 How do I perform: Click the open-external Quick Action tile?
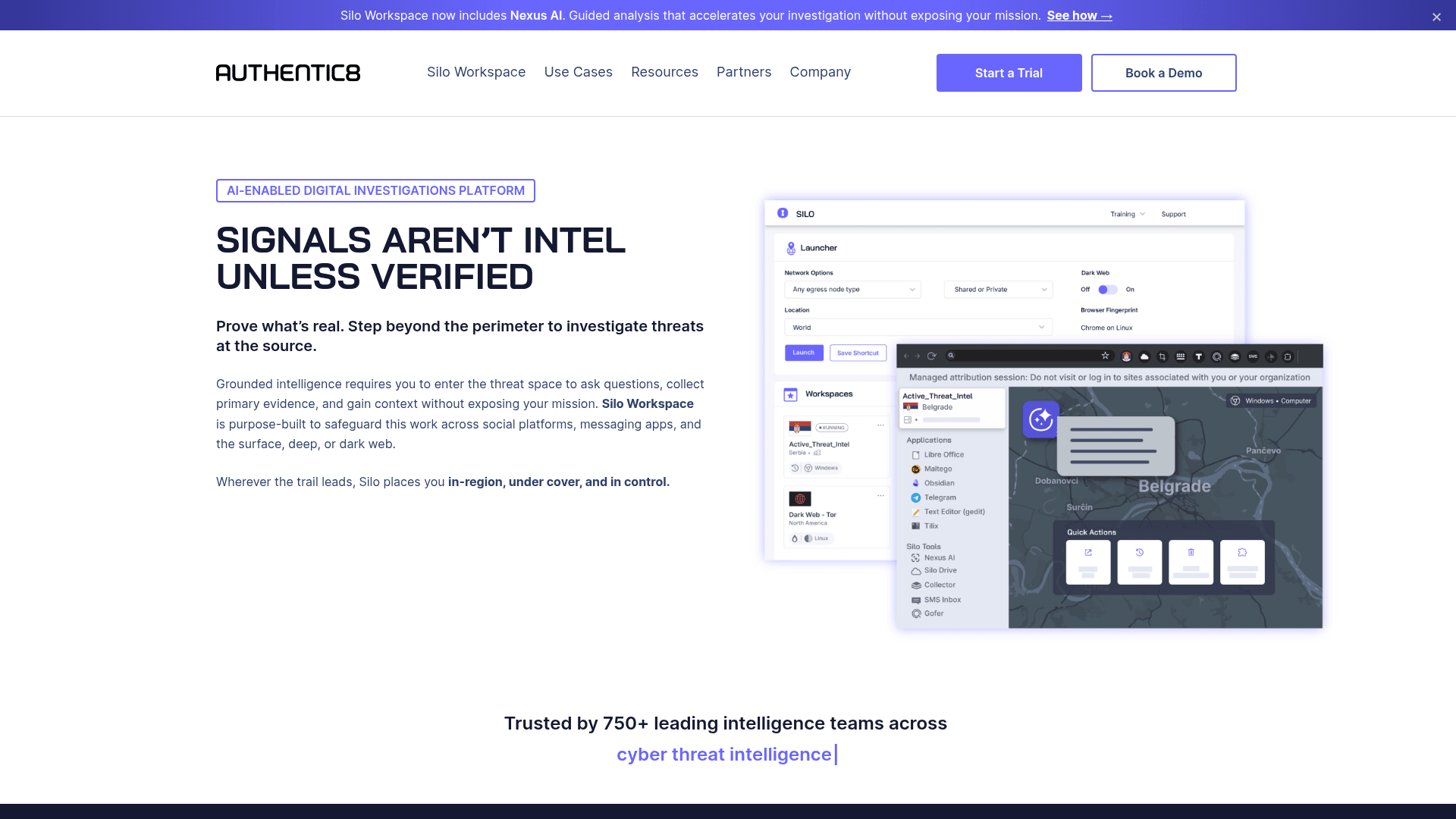coord(1088,562)
